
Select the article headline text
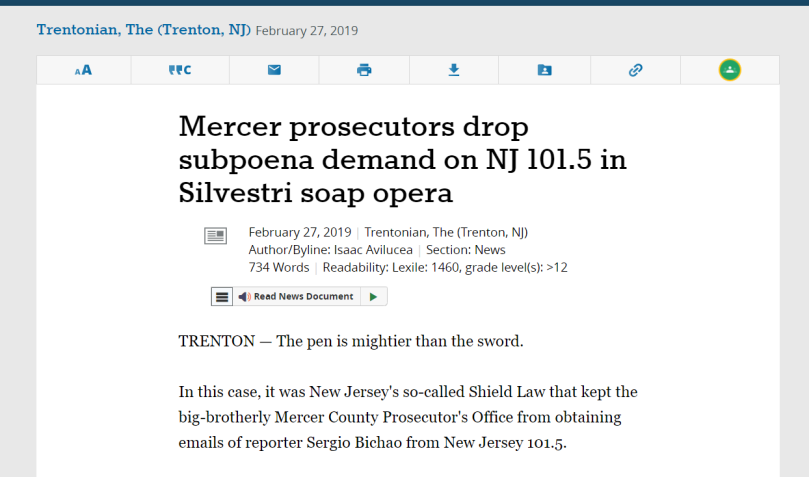402,159
